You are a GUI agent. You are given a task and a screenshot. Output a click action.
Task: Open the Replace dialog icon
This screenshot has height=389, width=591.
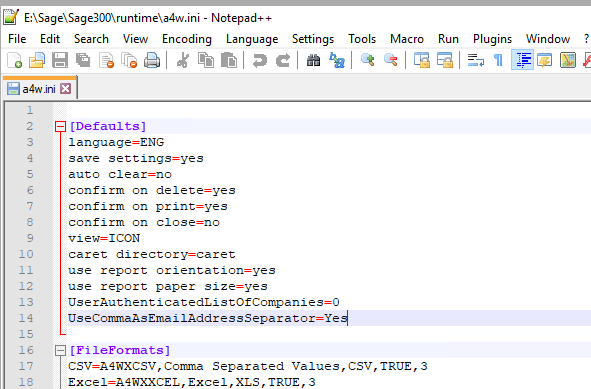337,60
